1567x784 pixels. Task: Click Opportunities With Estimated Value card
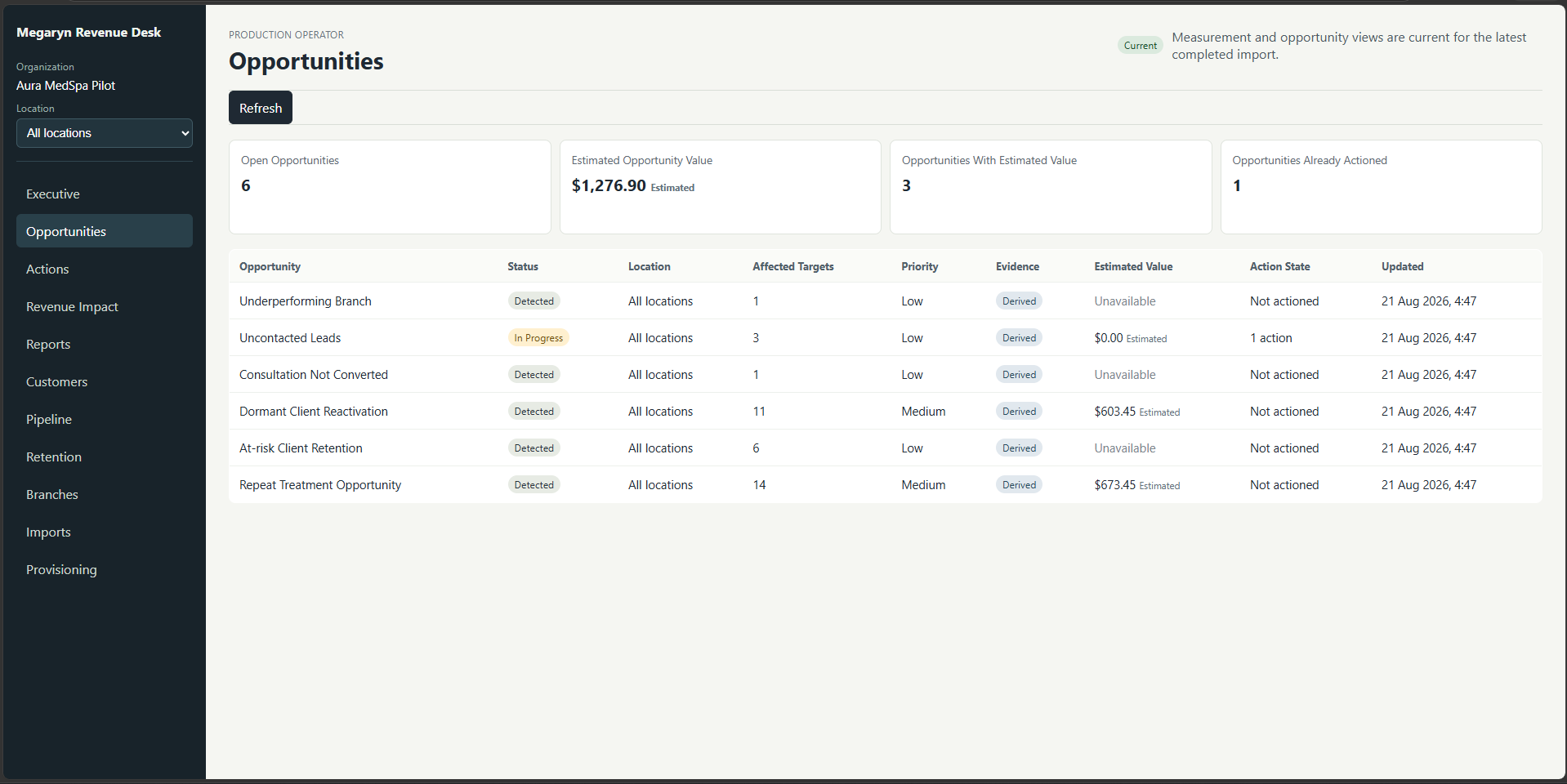pos(1051,187)
